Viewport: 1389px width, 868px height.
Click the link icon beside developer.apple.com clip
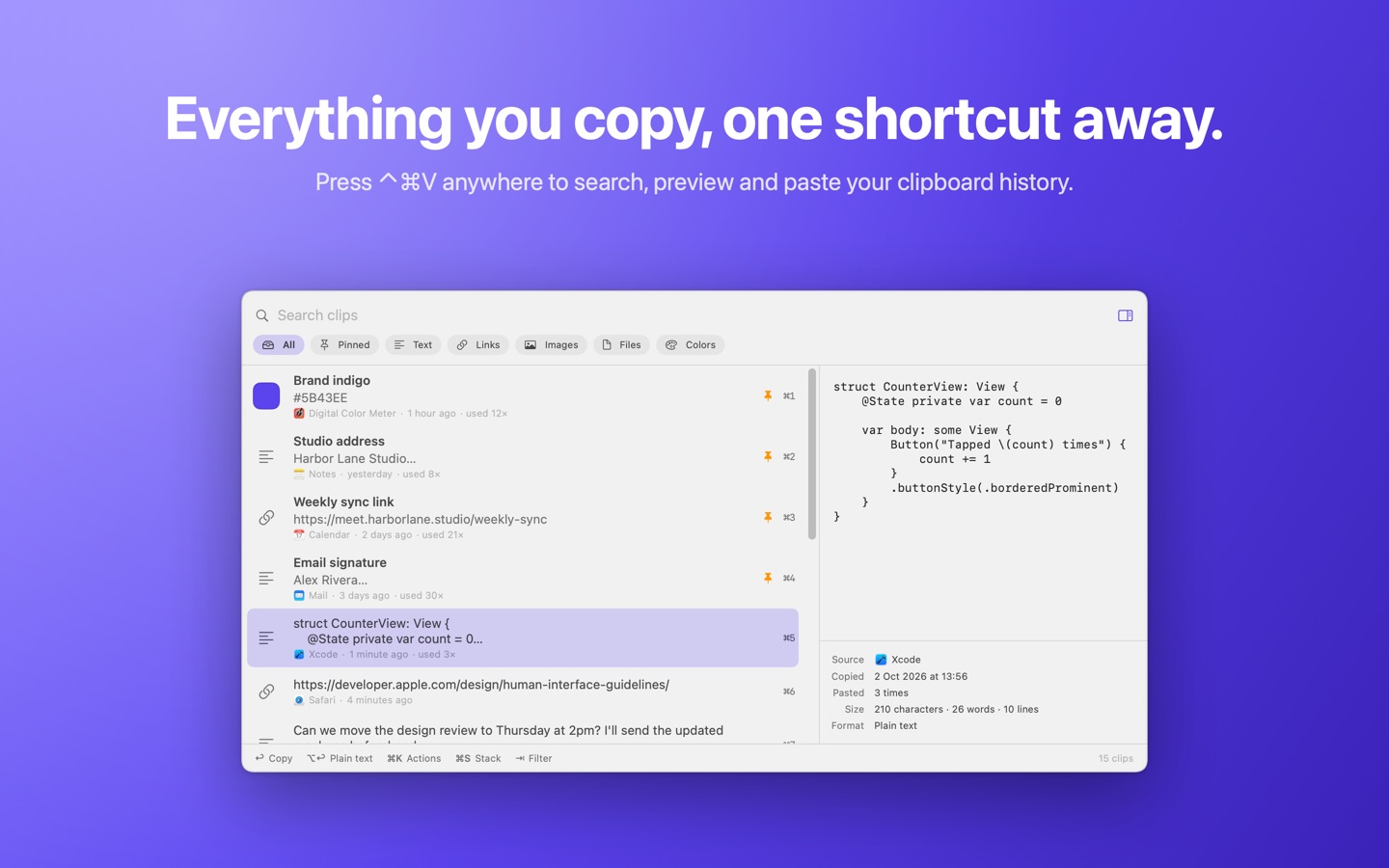coord(266,692)
